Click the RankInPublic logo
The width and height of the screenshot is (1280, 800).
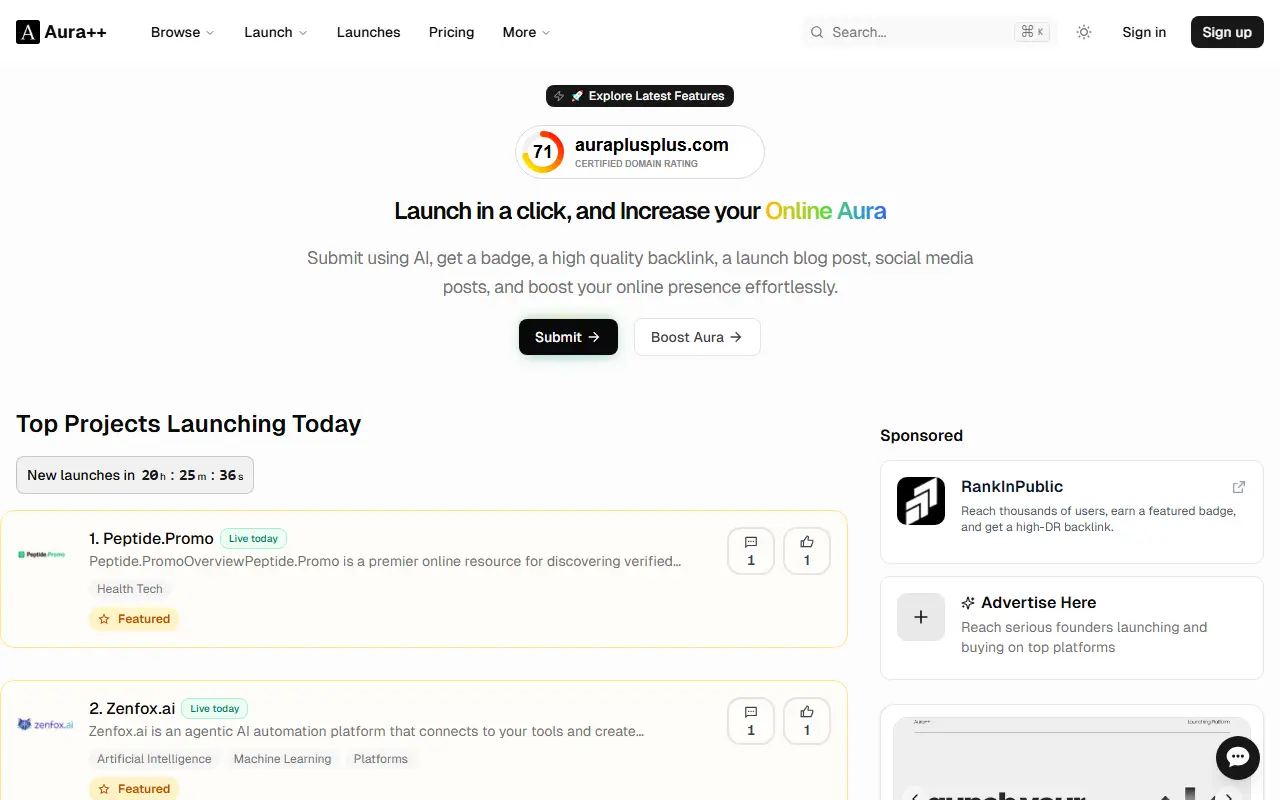921,501
